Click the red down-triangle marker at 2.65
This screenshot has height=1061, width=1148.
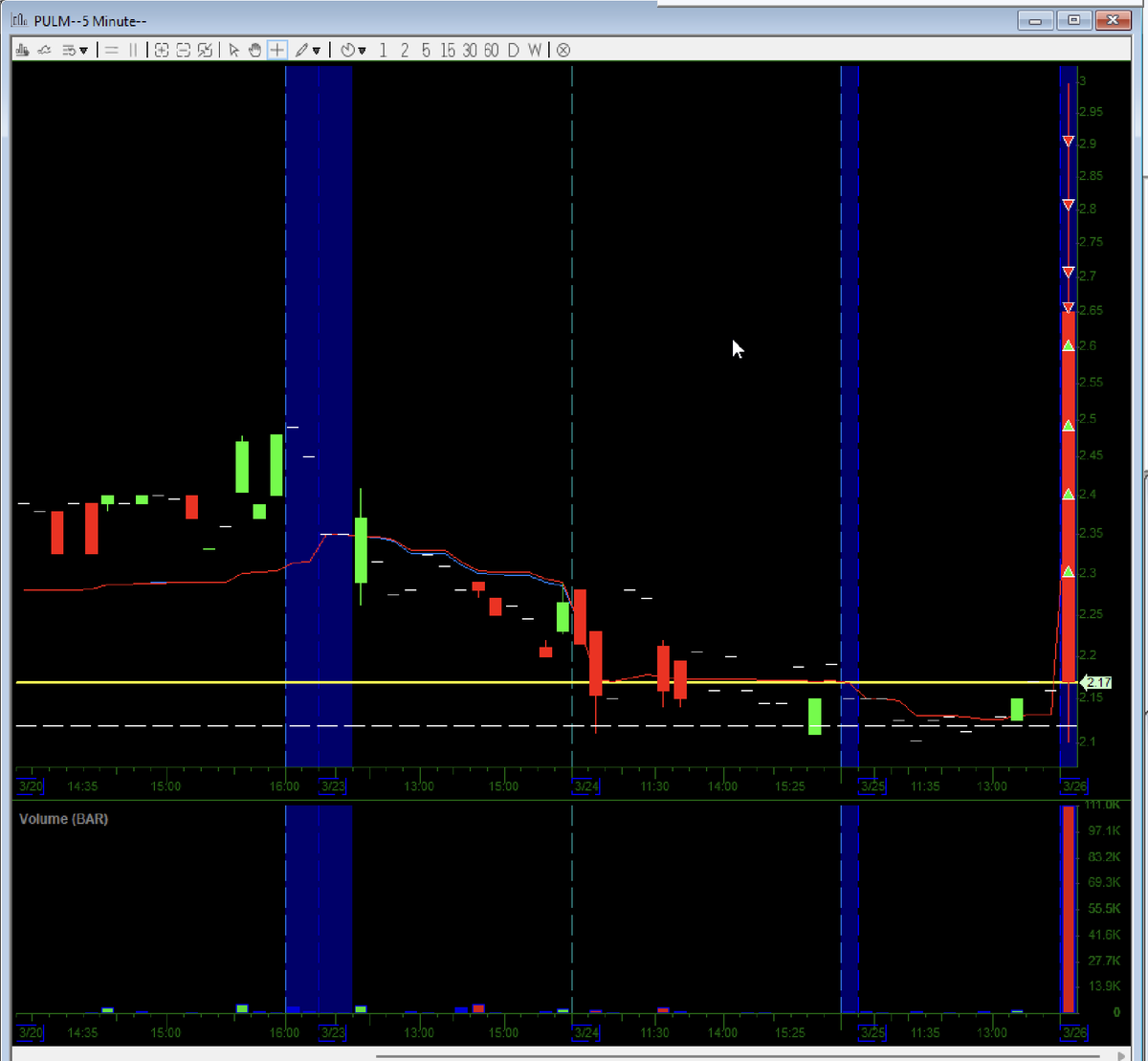point(1069,307)
